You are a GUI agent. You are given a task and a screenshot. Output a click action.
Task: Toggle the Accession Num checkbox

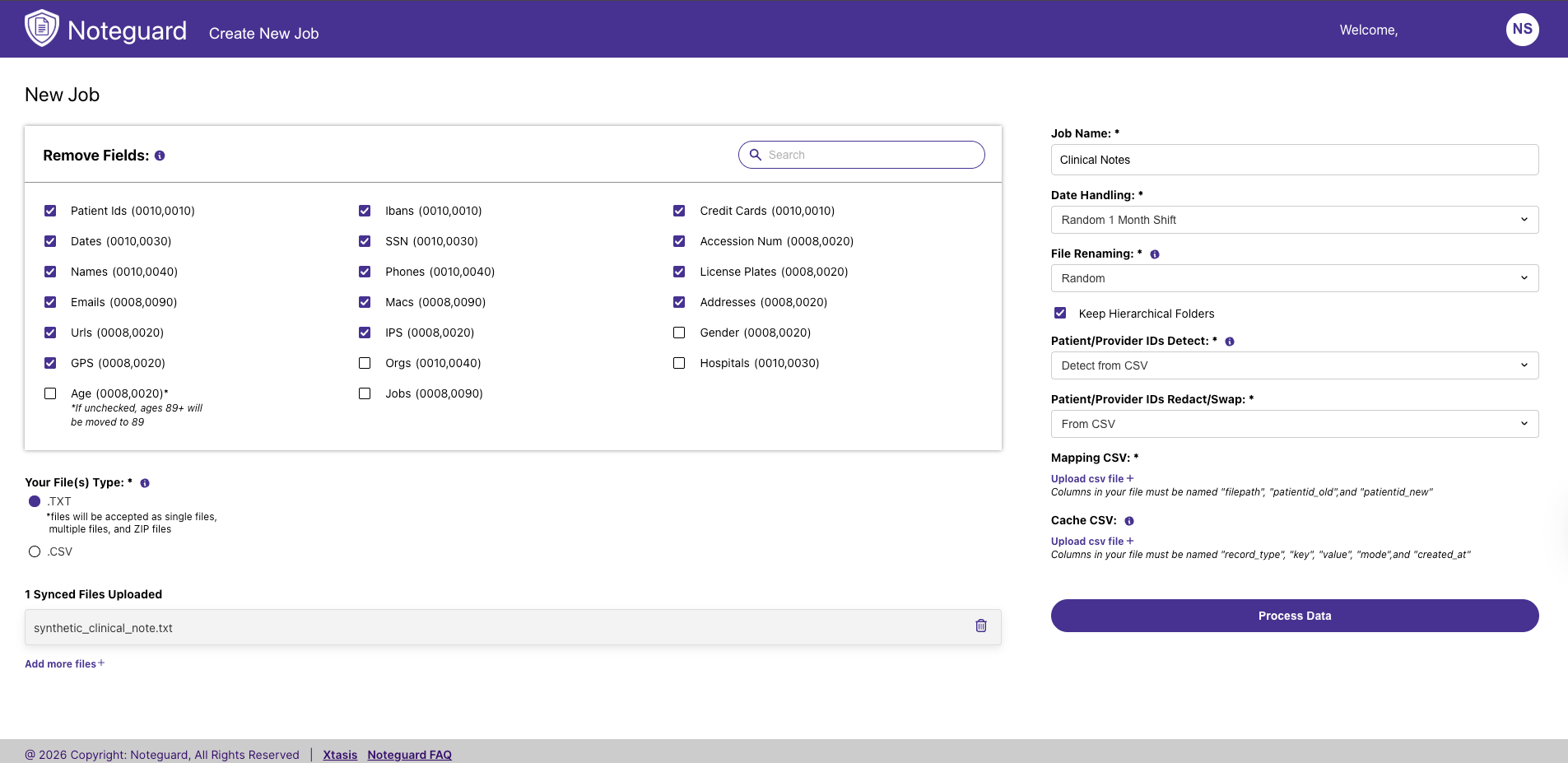click(x=679, y=241)
